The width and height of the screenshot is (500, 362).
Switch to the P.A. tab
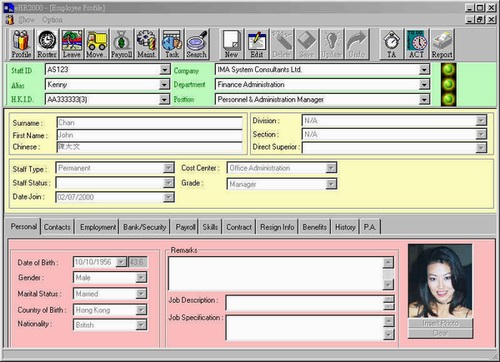(370, 227)
